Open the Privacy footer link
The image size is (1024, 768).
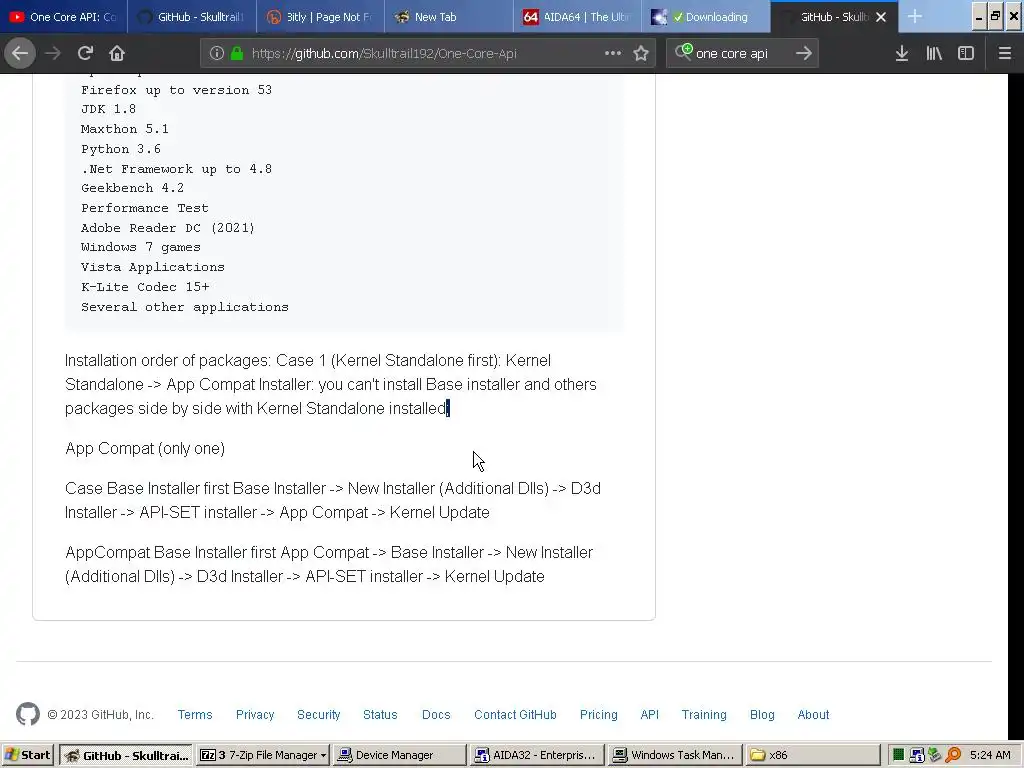click(x=255, y=714)
